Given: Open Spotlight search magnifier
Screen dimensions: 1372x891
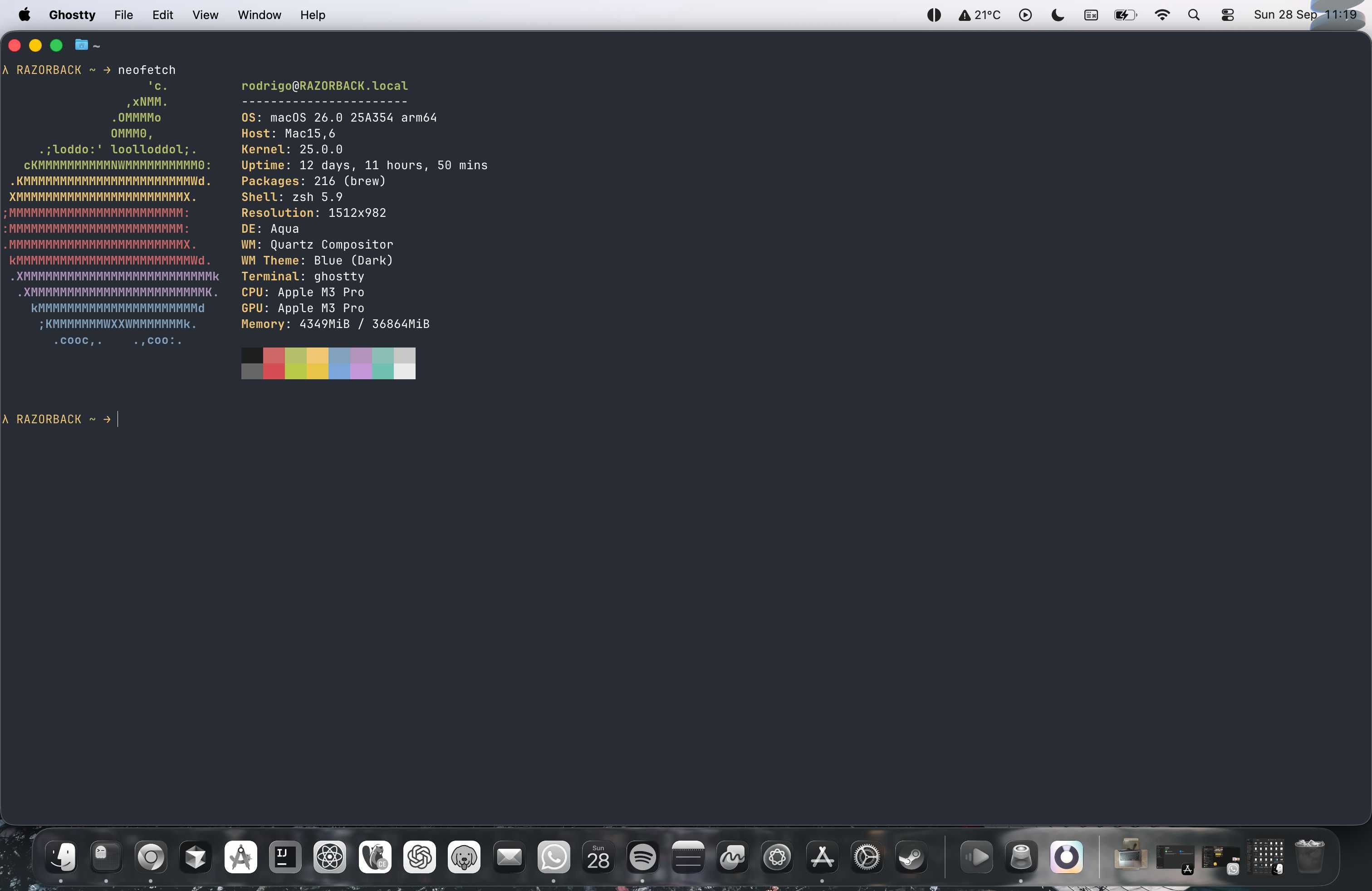Looking at the screenshot, I should (1194, 15).
